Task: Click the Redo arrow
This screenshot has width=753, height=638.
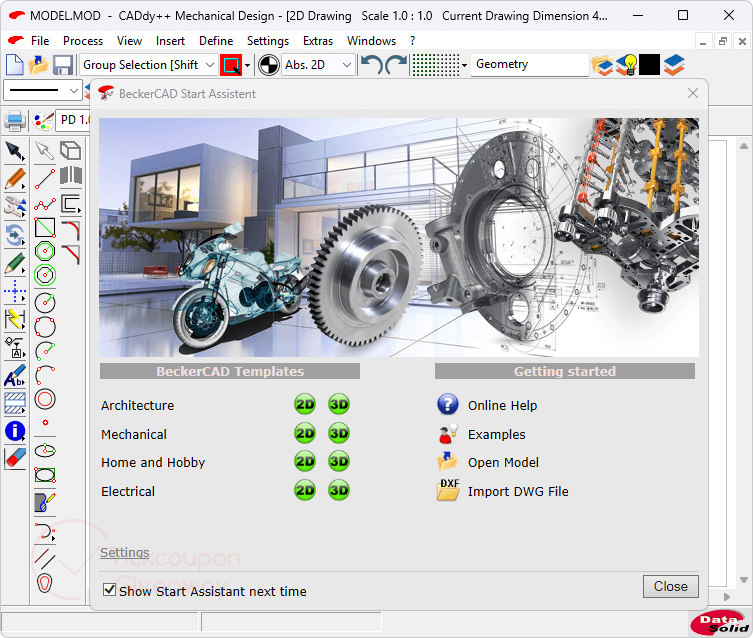Action: click(396, 64)
